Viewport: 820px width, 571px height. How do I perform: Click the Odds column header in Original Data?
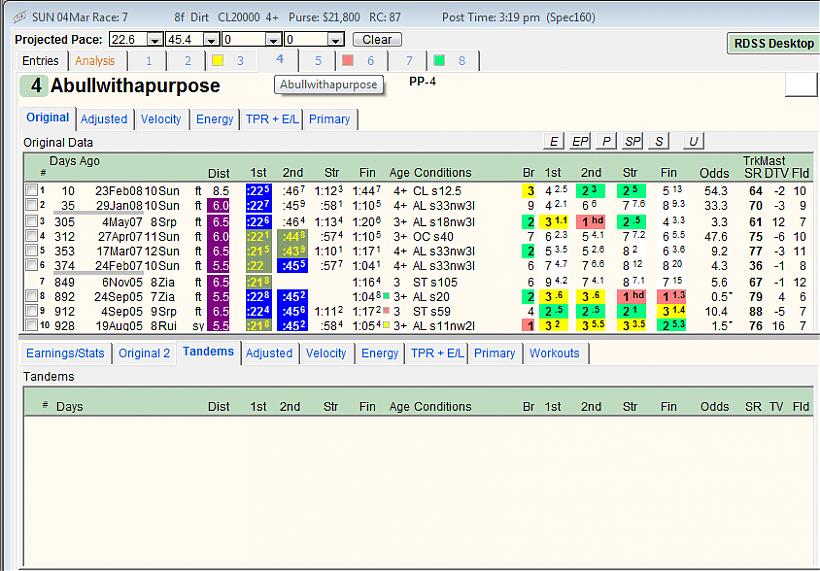tap(714, 173)
